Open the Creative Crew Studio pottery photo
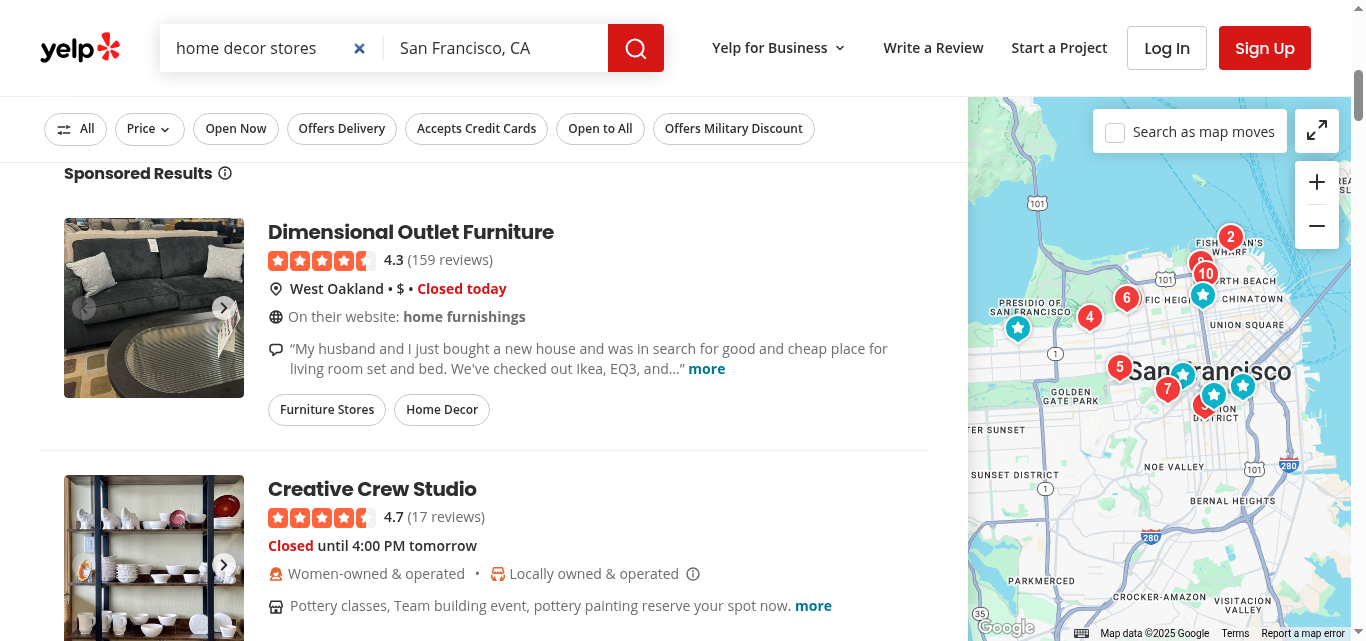The height and width of the screenshot is (641, 1366). (x=154, y=558)
